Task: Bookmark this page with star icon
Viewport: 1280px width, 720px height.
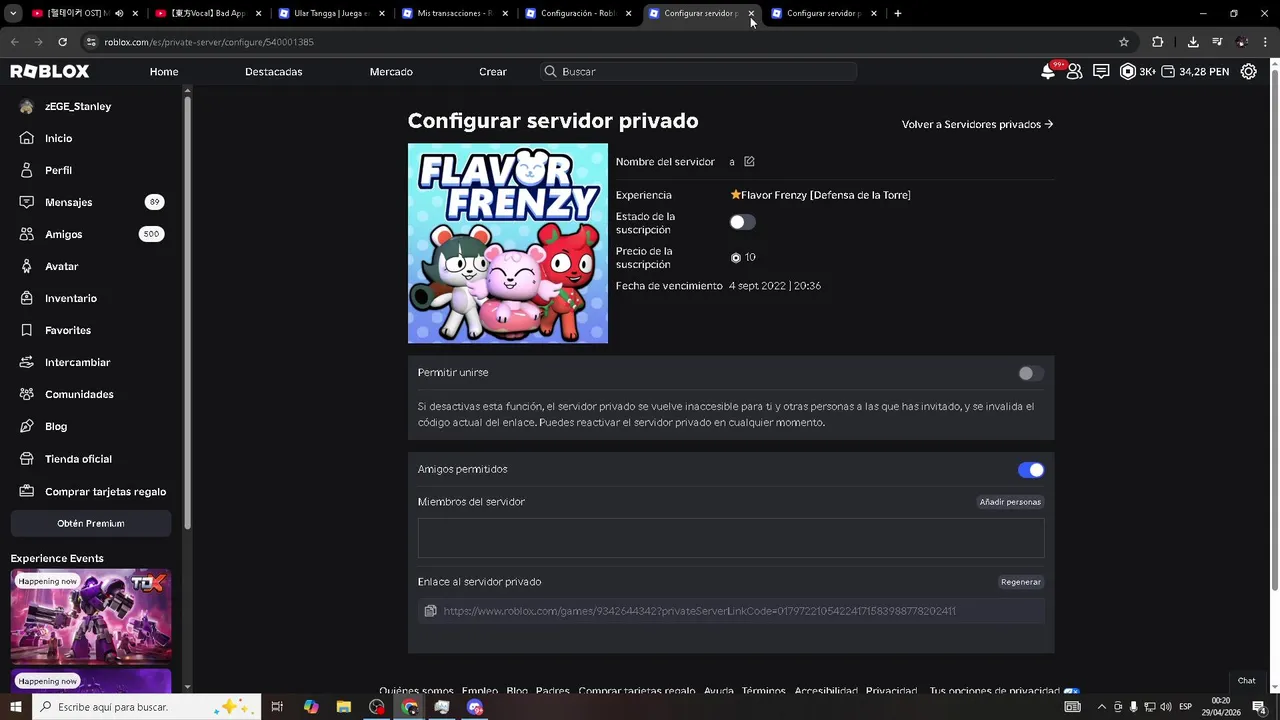Action: (1124, 42)
